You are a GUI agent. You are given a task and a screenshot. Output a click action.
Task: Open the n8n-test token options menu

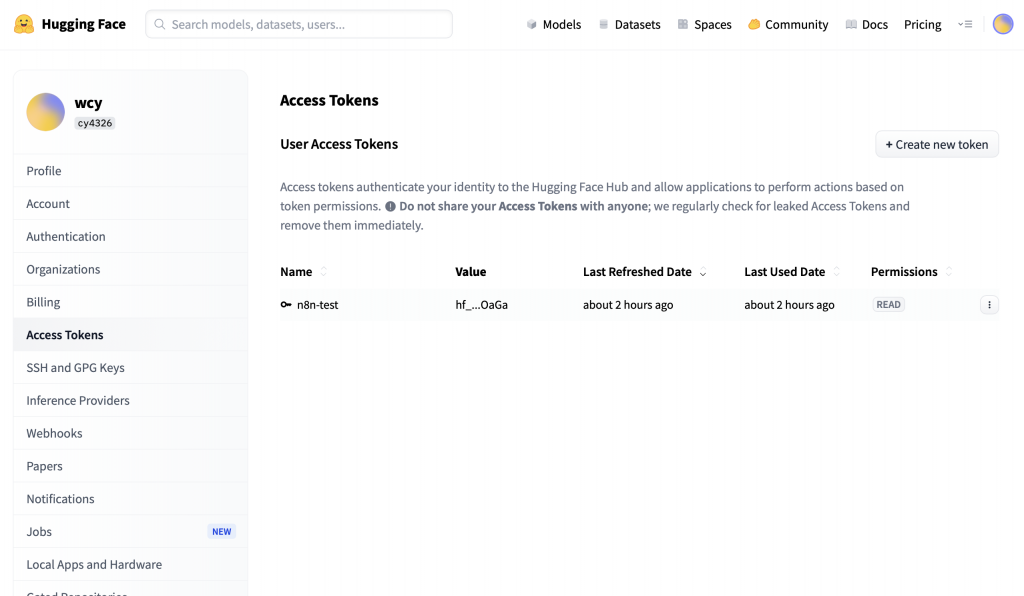(x=989, y=305)
